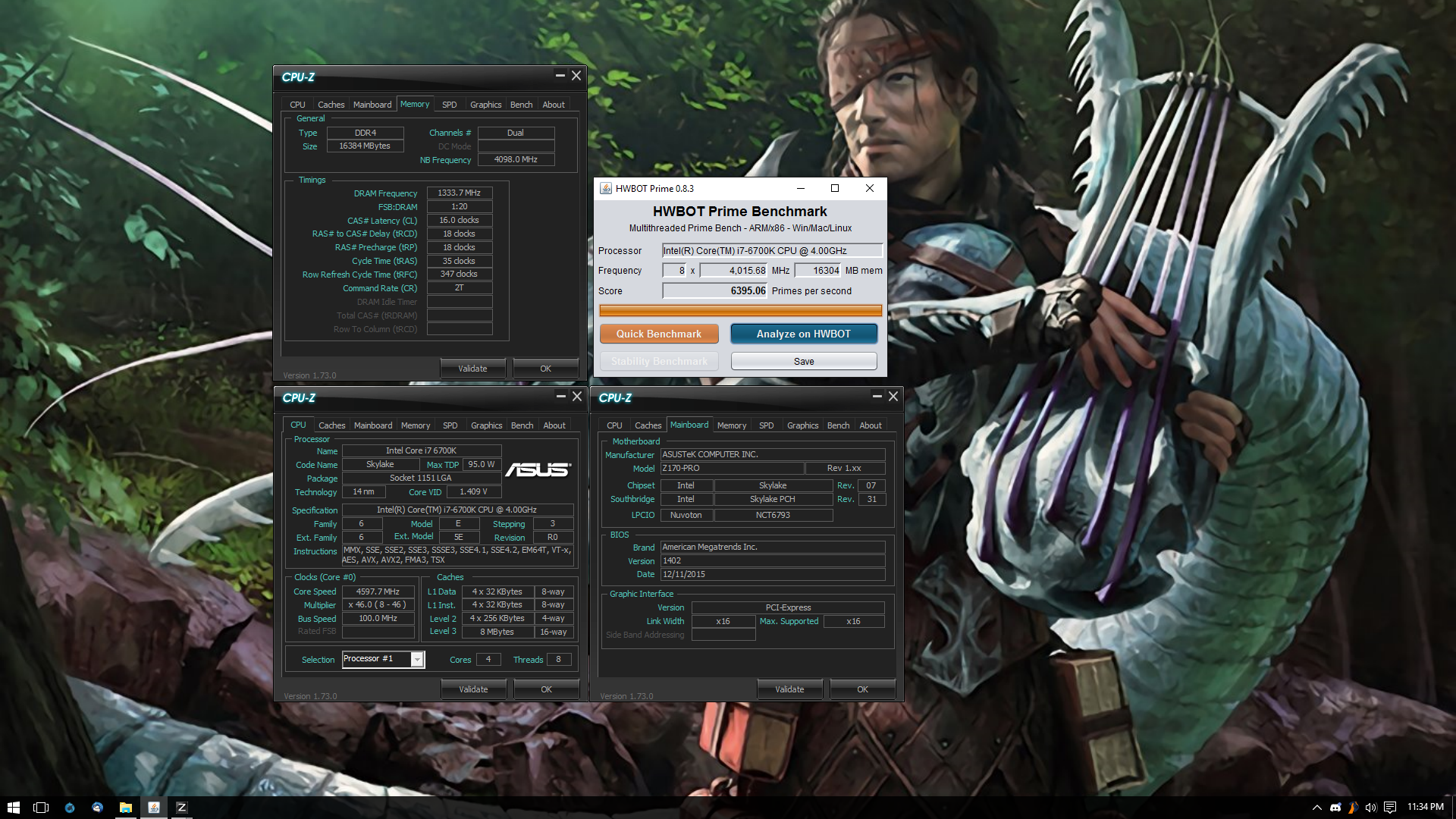Click the Core Speed value 4597.7 MHz
The width and height of the screenshot is (1456, 819).
(x=378, y=591)
